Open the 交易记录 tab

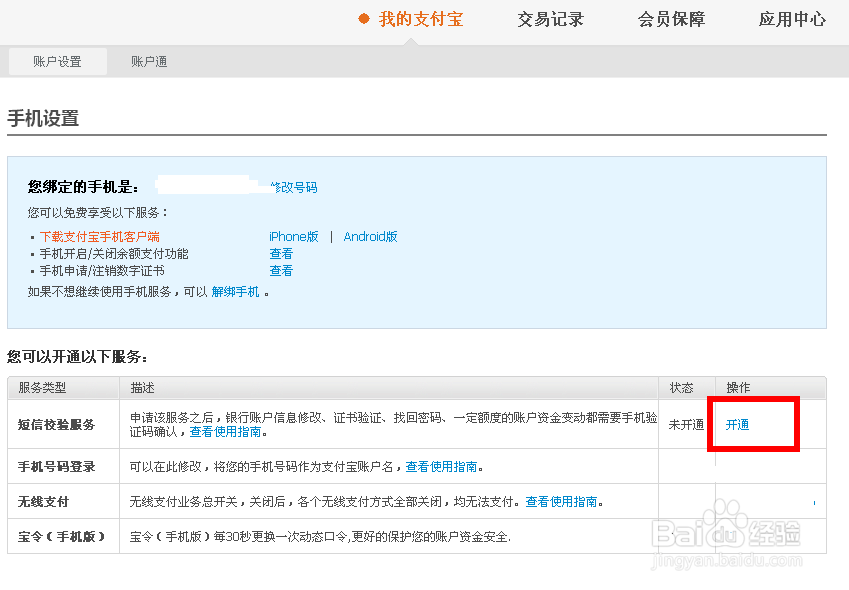(x=550, y=19)
